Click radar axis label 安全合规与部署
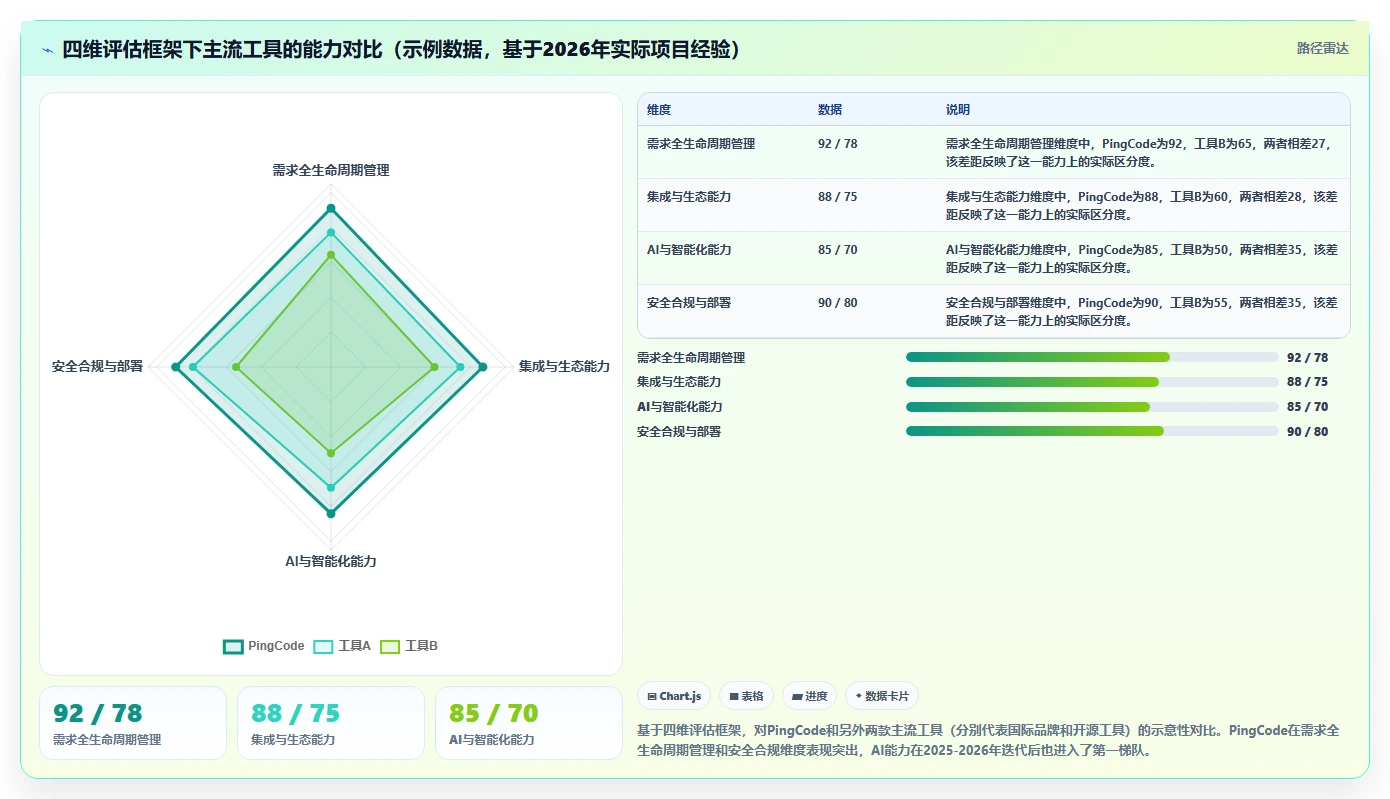Image resolution: width=1390 pixels, height=799 pixels. (x=97, y=367)
